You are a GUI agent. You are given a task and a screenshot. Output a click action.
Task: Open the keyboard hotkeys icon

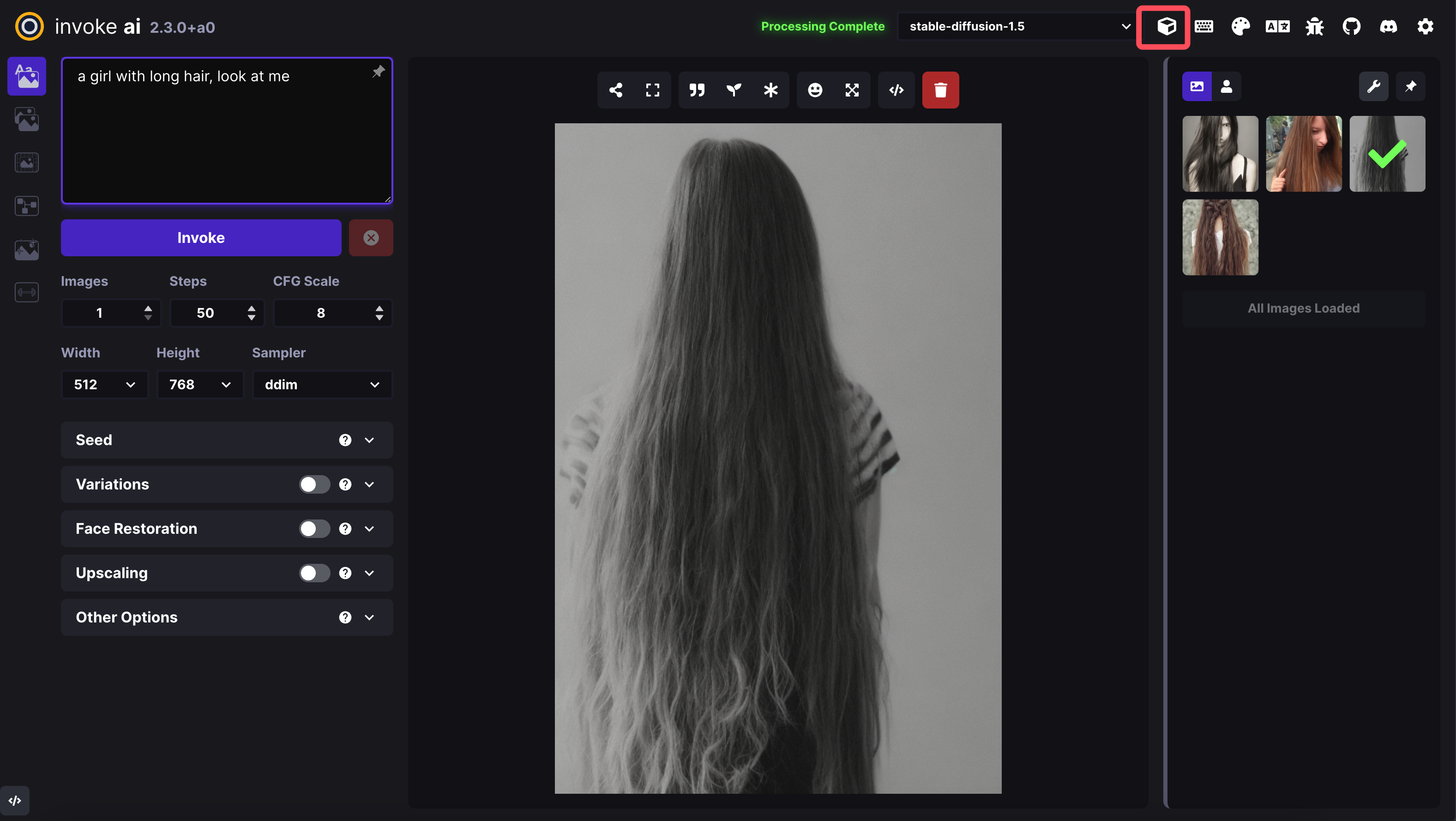[1203, 27]
